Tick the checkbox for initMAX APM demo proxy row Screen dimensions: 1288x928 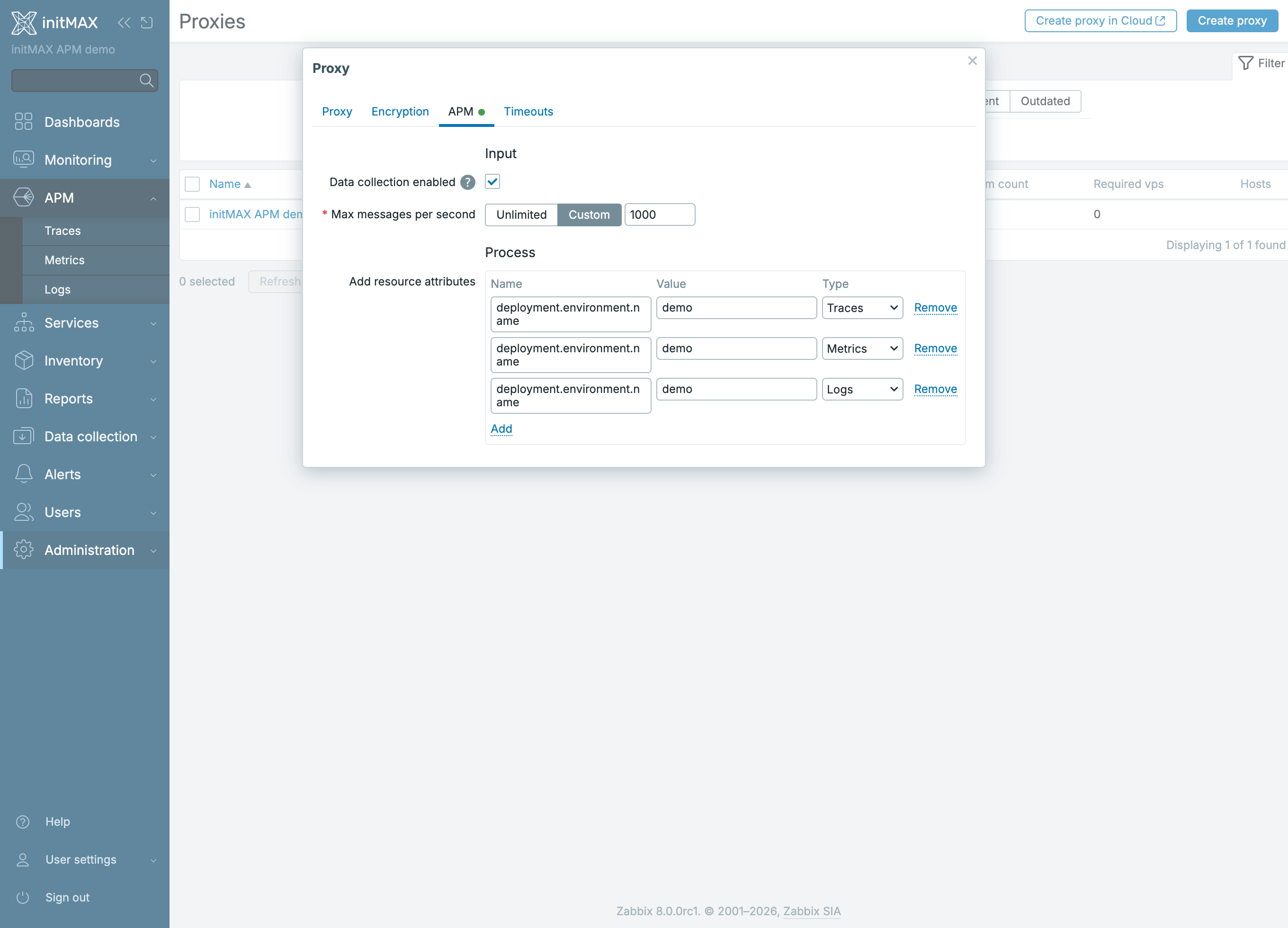(193, 214)
